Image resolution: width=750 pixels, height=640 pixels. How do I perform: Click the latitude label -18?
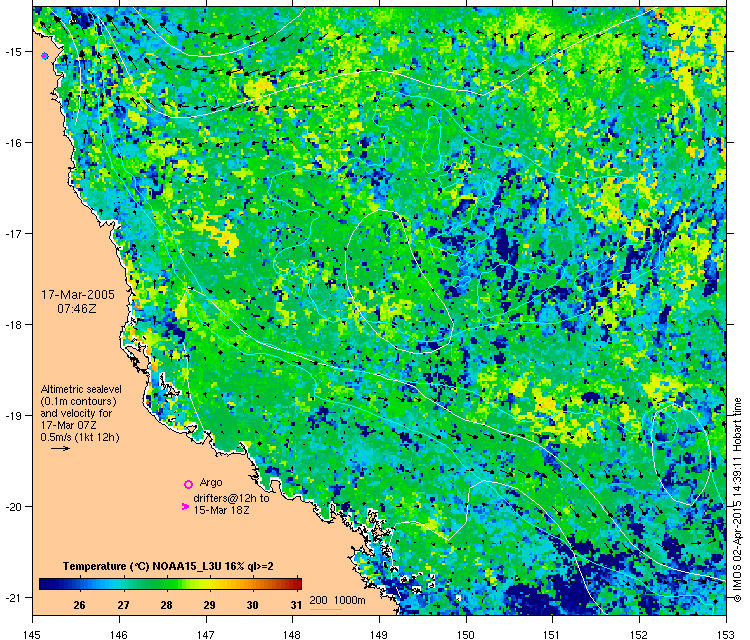(12, 324)
